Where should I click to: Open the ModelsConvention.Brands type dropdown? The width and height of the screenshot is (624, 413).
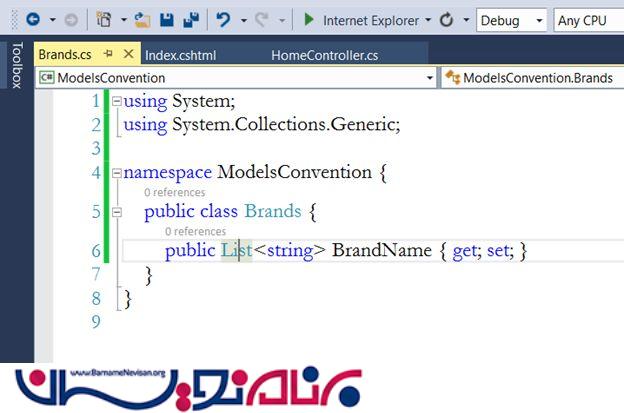point(533,77)
